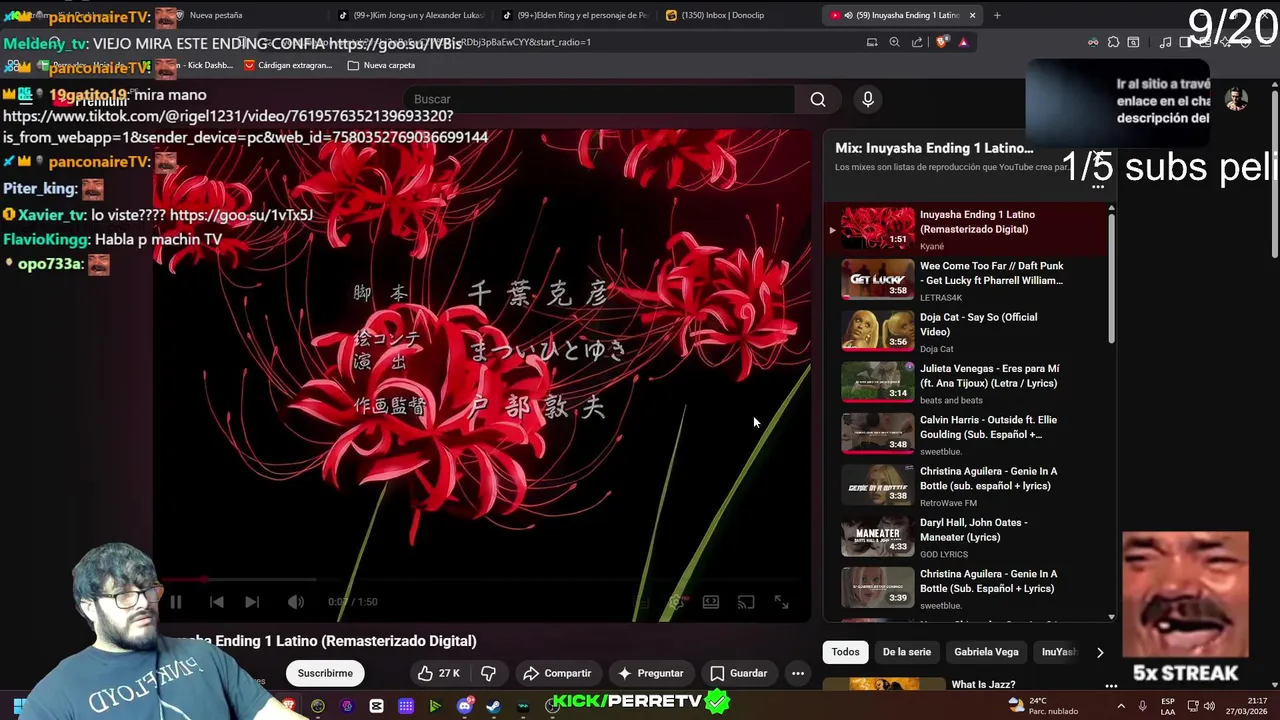Image resolution: width=1280 pixels, height=720 pixels.
Task: Open the TikTok link in chat overlay
Action: pos(245,126)
